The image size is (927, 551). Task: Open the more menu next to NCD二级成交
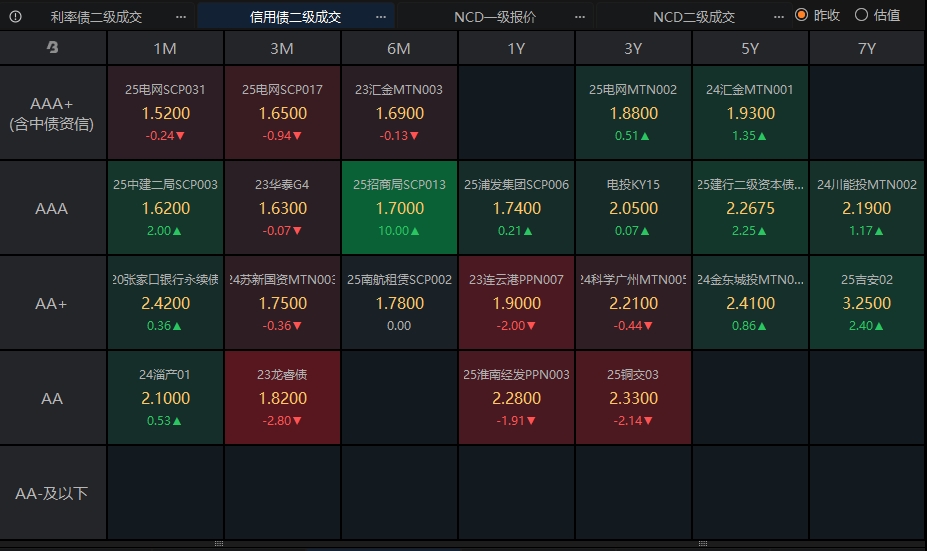tap(779, 17)
